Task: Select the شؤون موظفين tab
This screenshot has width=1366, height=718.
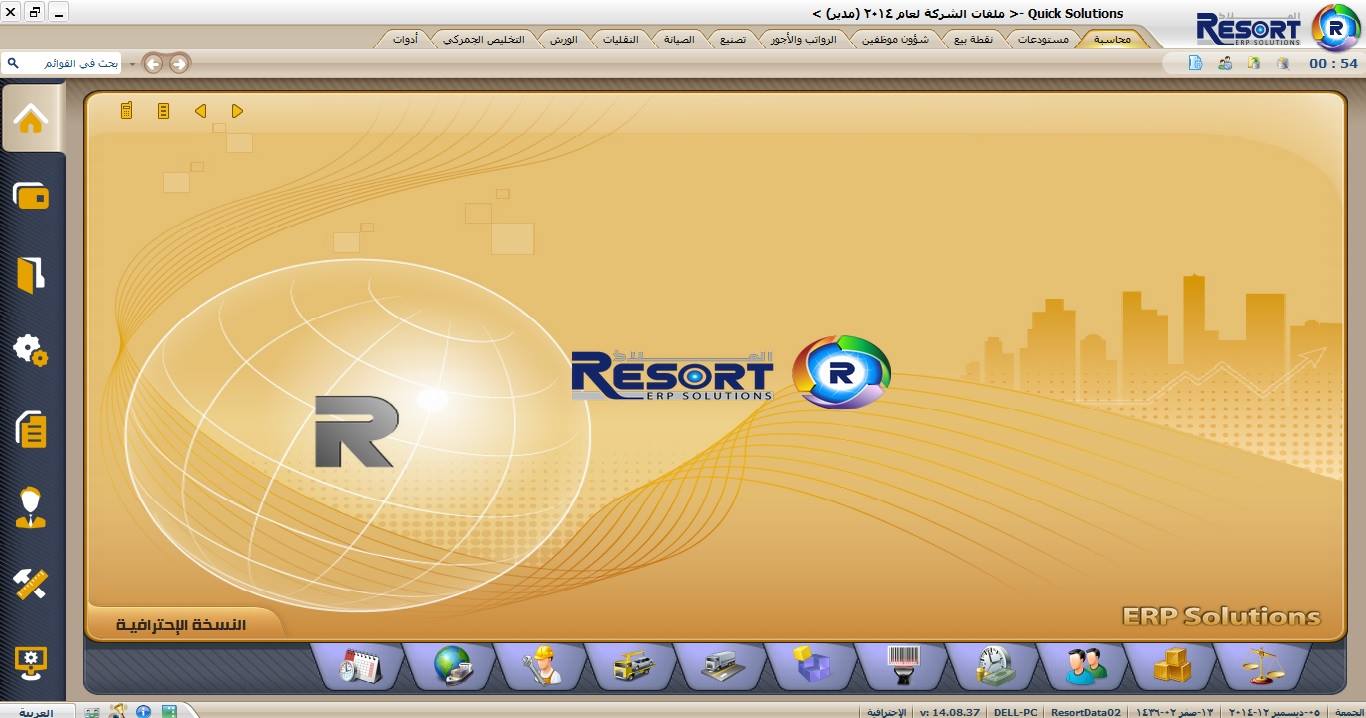Action: click(x=895, y=39)
